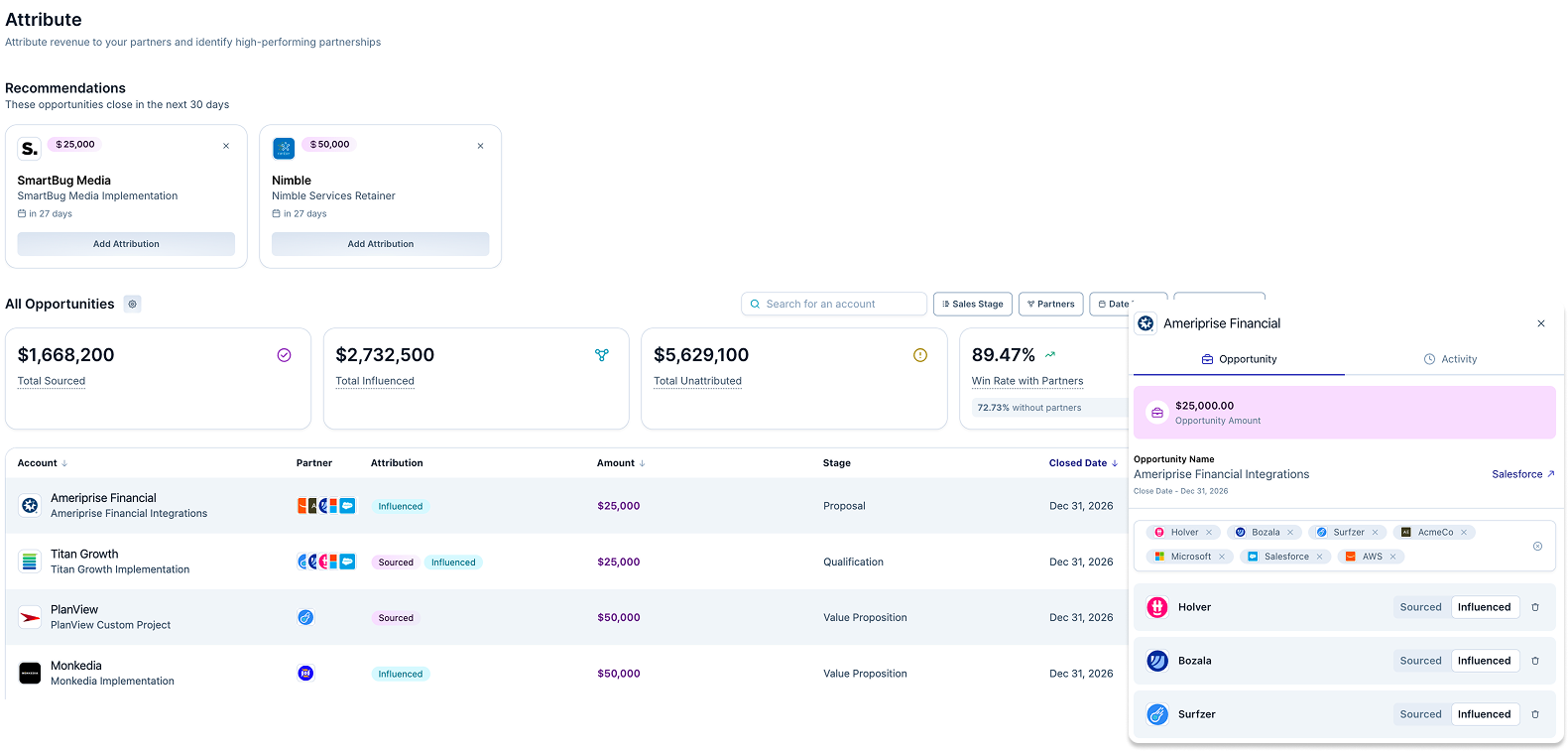Click the Monkedia Influenced badge
This screenshot has width=1568, height=751.
point(400,674)
